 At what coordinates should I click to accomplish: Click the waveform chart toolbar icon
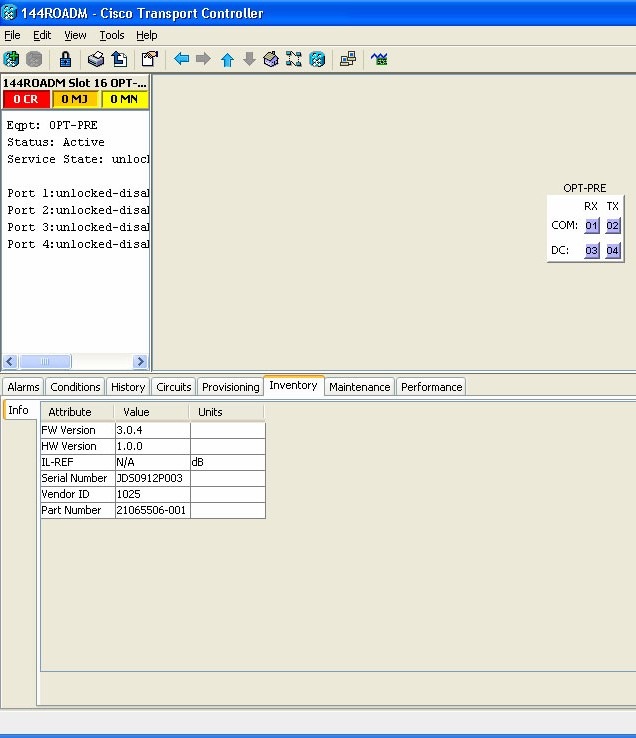(379, 59)
